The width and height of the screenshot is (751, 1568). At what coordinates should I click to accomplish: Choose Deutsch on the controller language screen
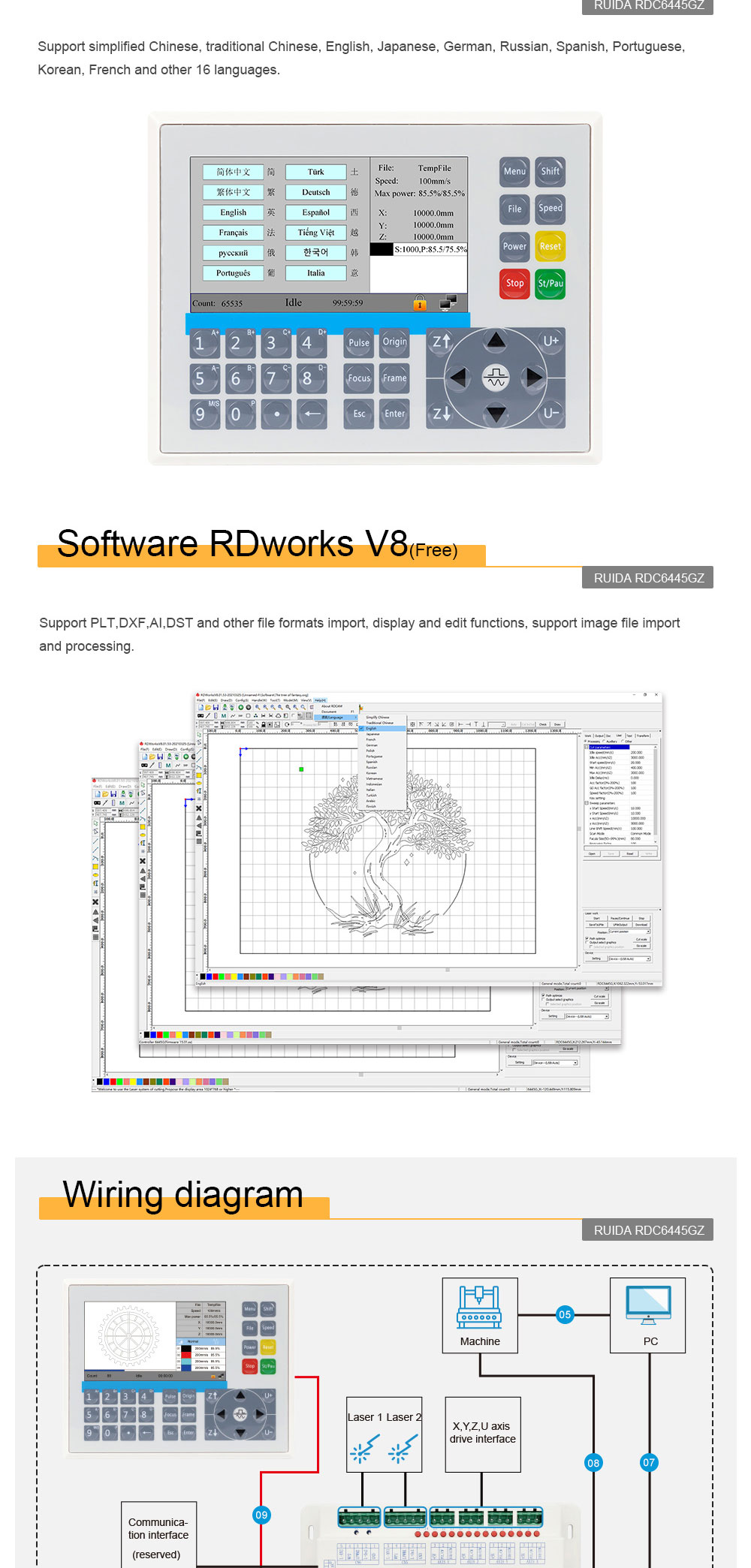(x=316, y=192)
